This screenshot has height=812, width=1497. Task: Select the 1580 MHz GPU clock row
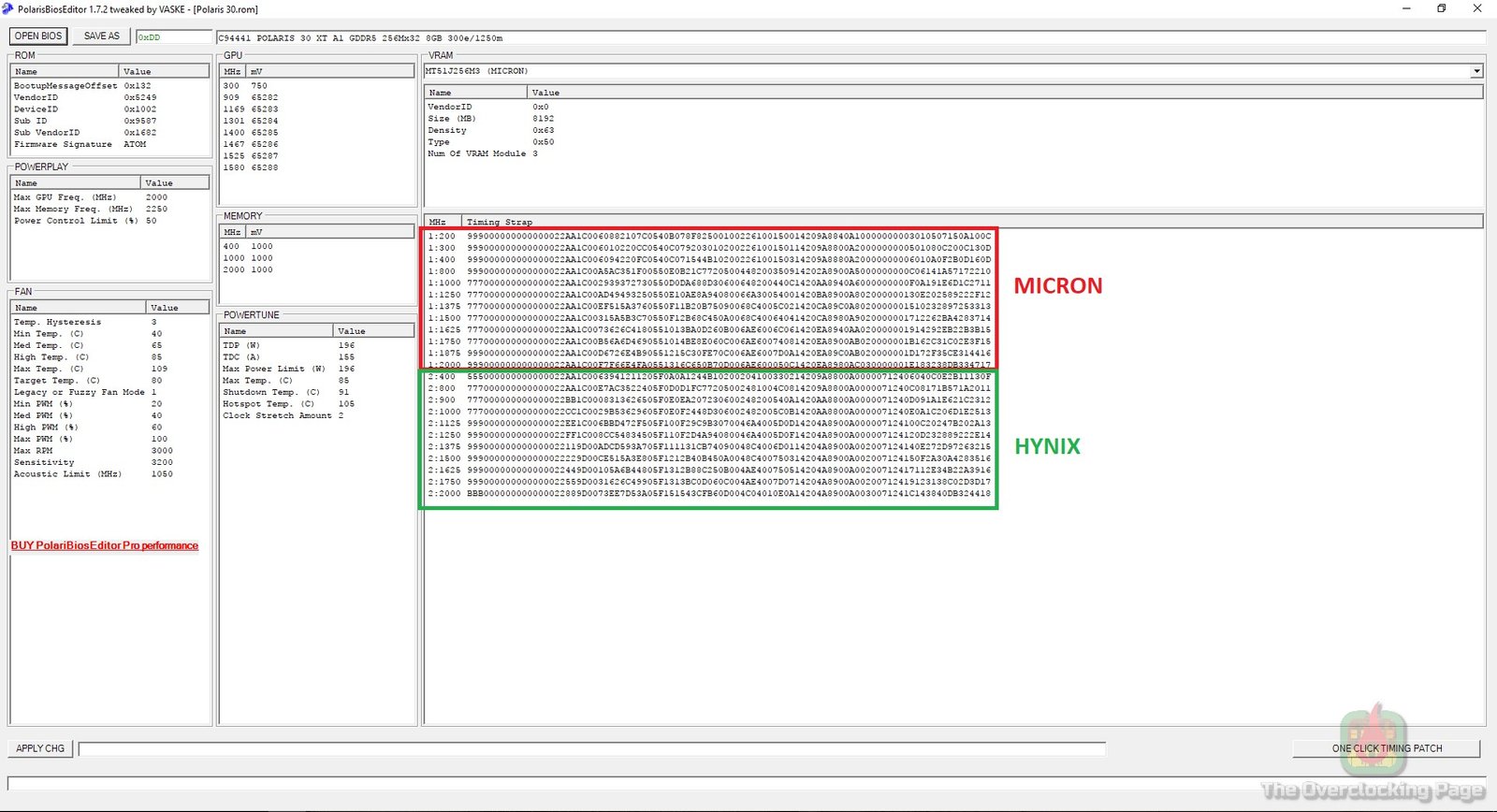250,168
